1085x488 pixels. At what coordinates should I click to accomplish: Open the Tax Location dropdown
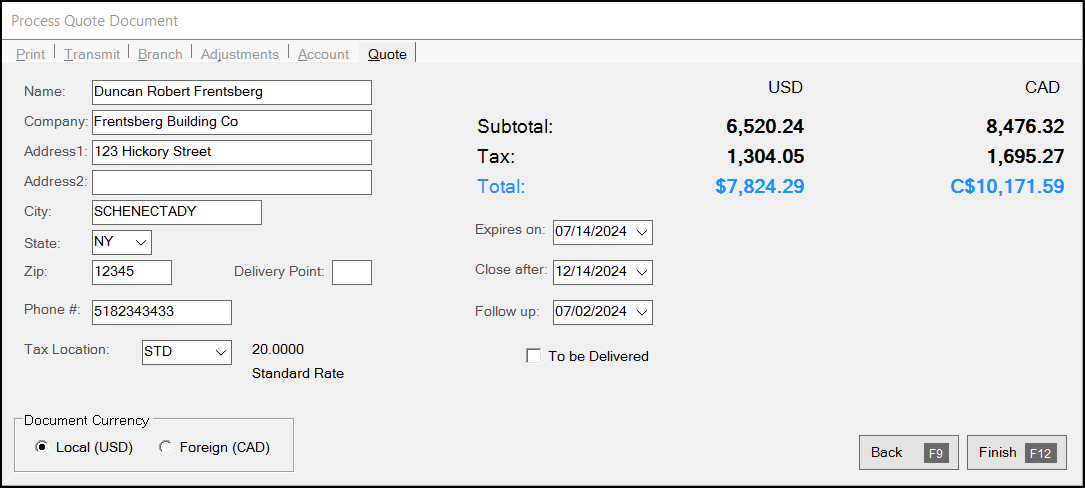click(x=220, y=352)
